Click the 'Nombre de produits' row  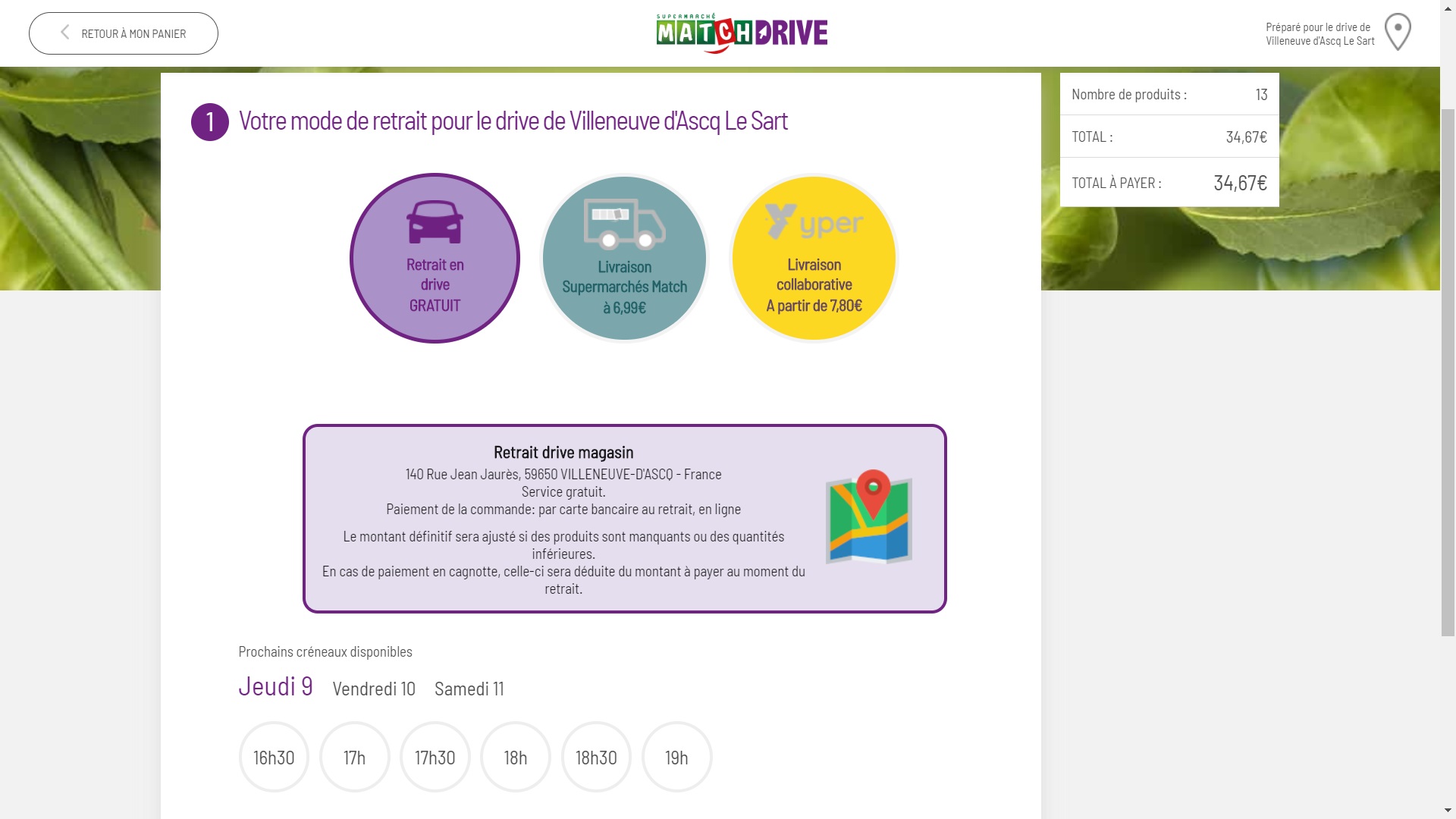(x=1169, y=94)
